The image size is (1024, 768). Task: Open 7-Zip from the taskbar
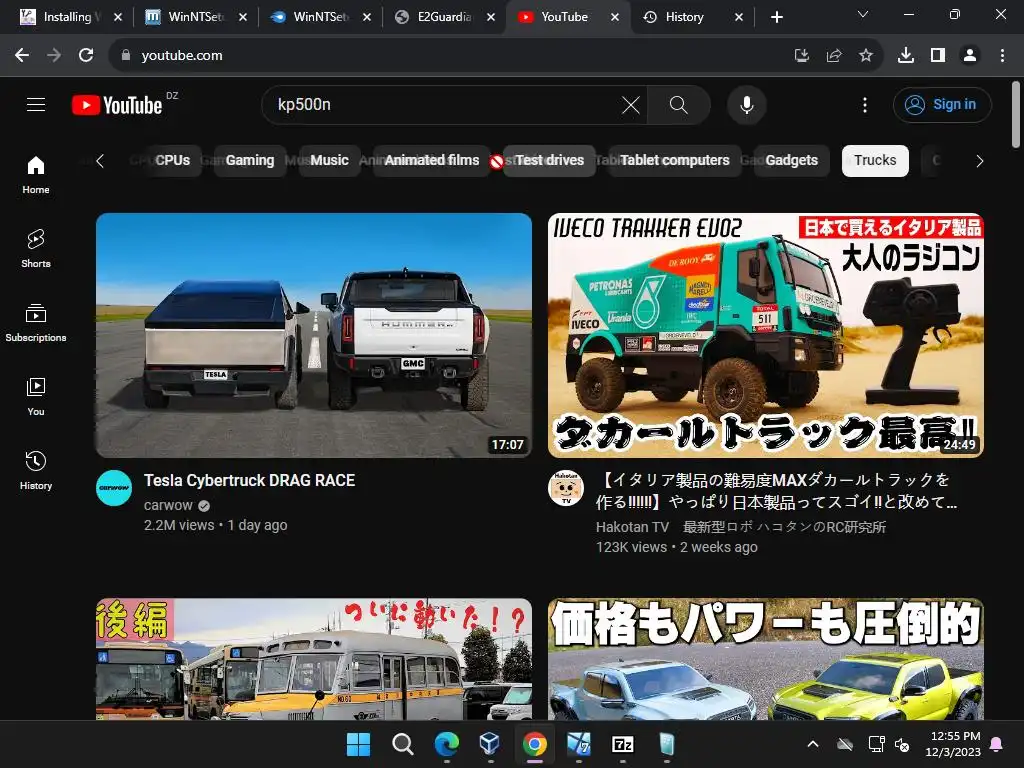click(x=622, y=744)
